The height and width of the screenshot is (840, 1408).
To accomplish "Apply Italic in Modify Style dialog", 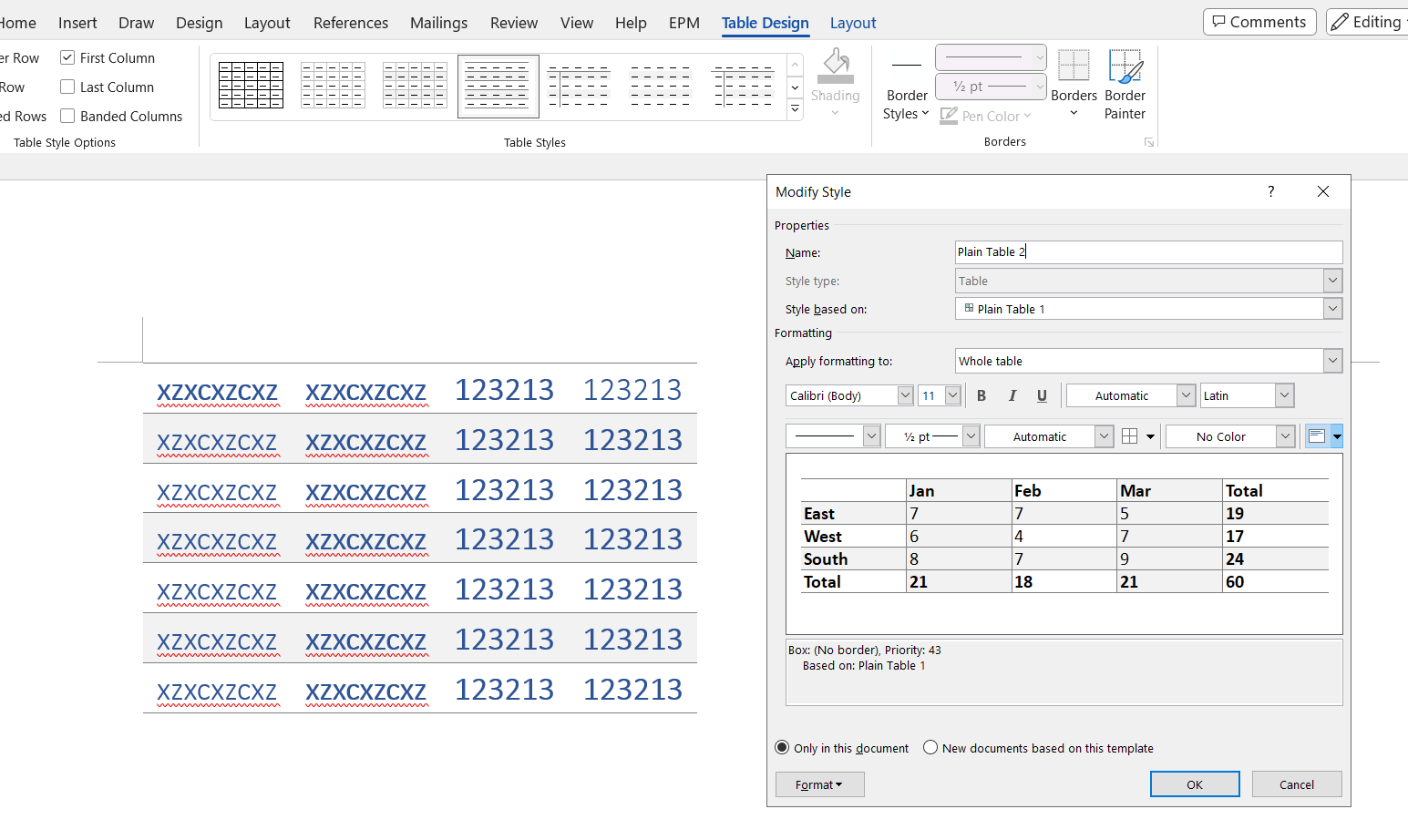I will pos(1012,395).
